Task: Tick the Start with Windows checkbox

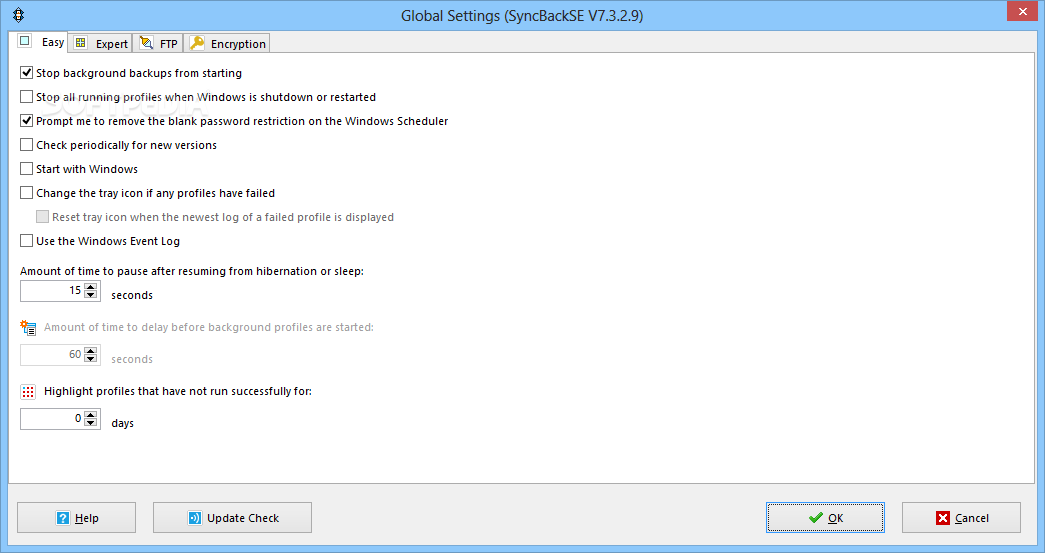Action: click(27, 169)
